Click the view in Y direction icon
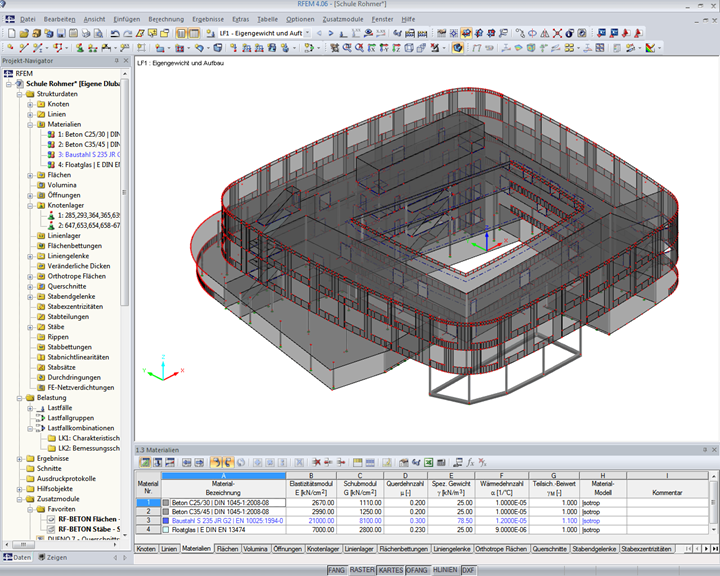The height and width of the screenshot is (576, 720). click(384, 48)
